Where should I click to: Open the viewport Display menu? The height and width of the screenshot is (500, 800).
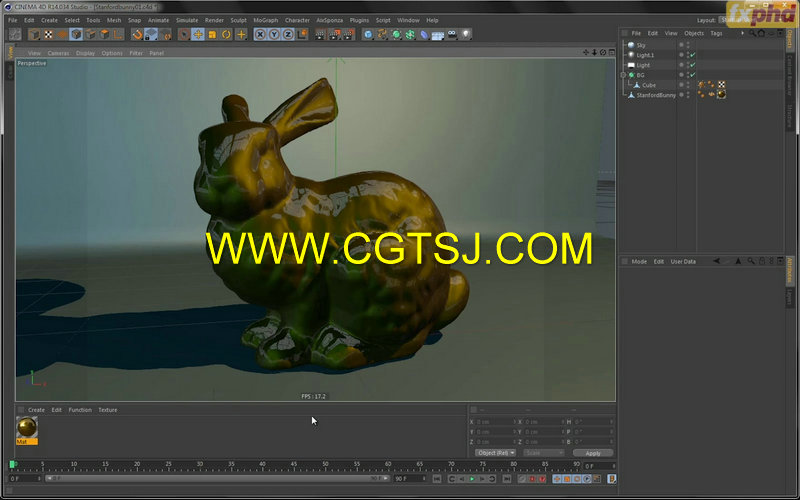pyautogui.click(x=85, y=53)
